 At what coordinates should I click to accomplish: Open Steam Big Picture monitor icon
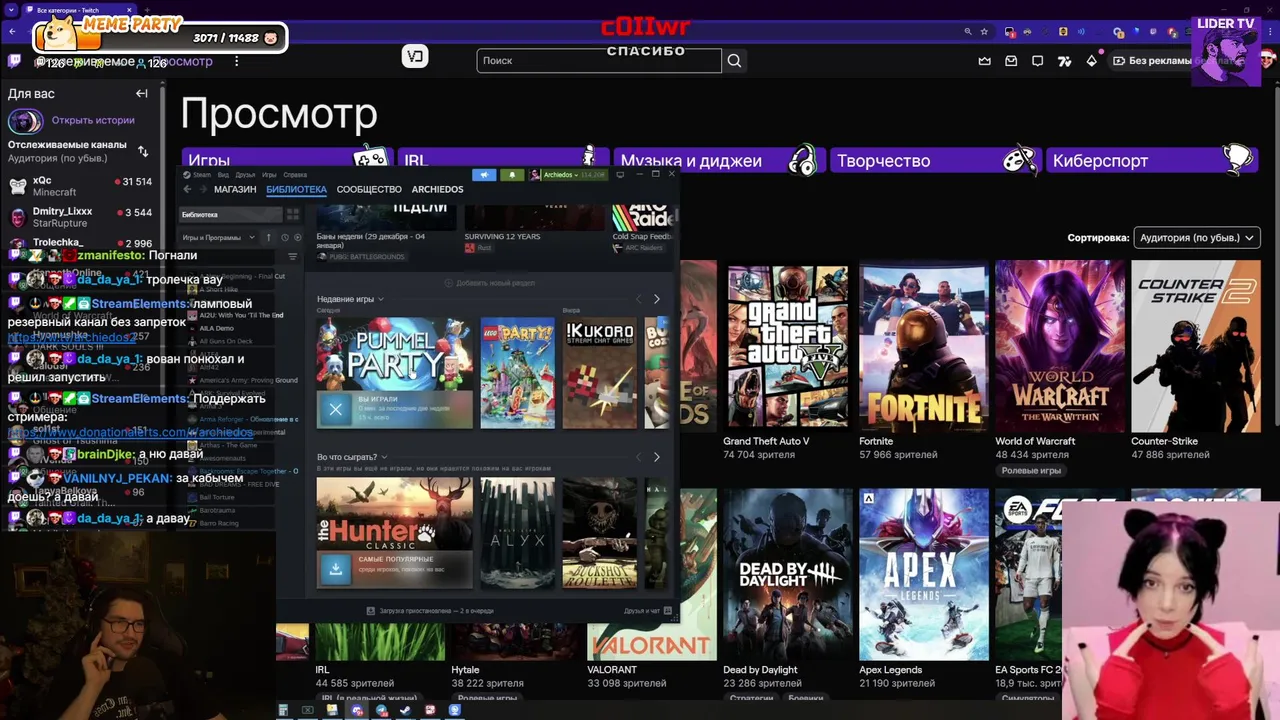click(620, 175)
